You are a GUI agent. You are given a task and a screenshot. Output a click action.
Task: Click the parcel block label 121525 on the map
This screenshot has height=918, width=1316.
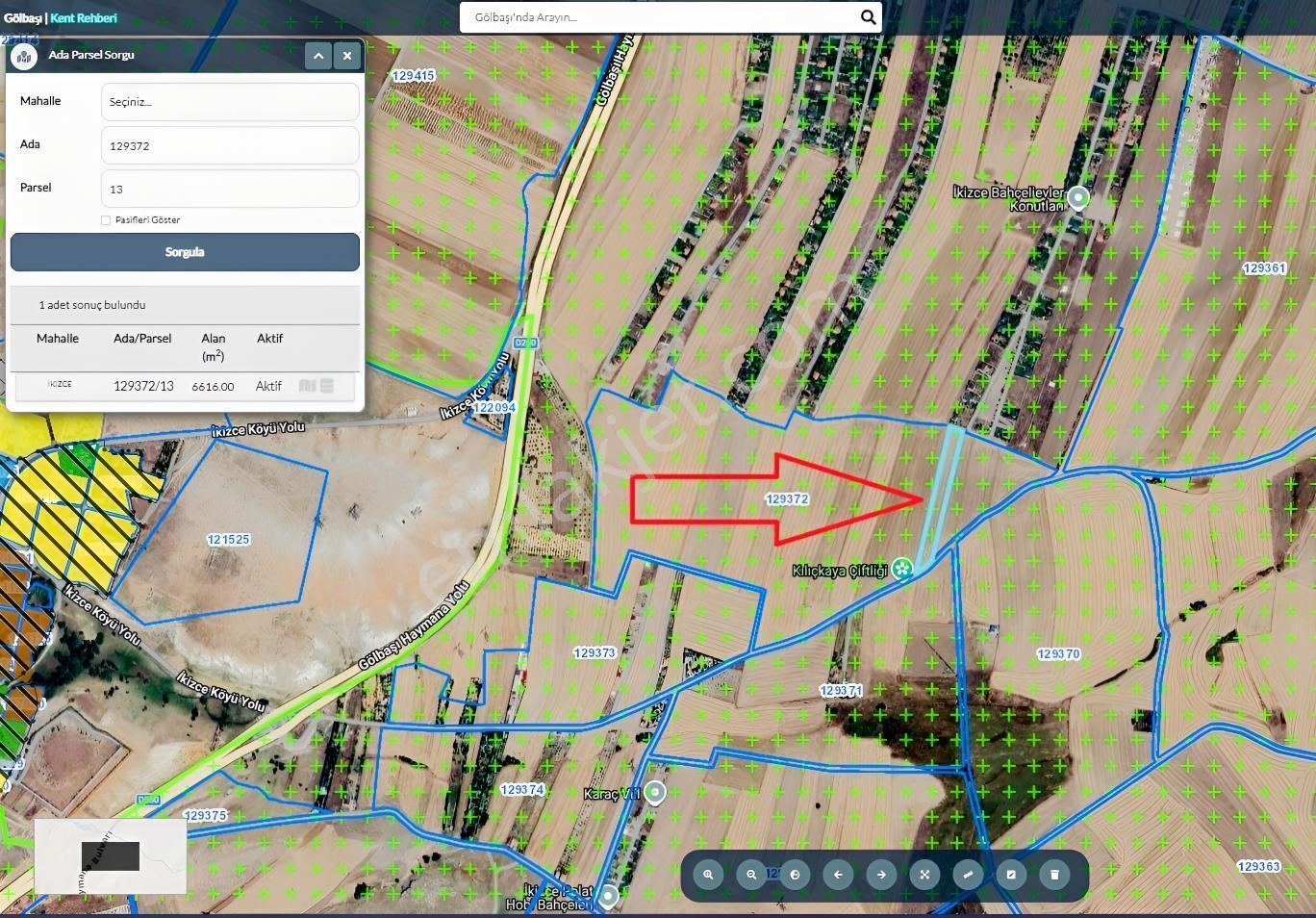click(x=229, y=540)
